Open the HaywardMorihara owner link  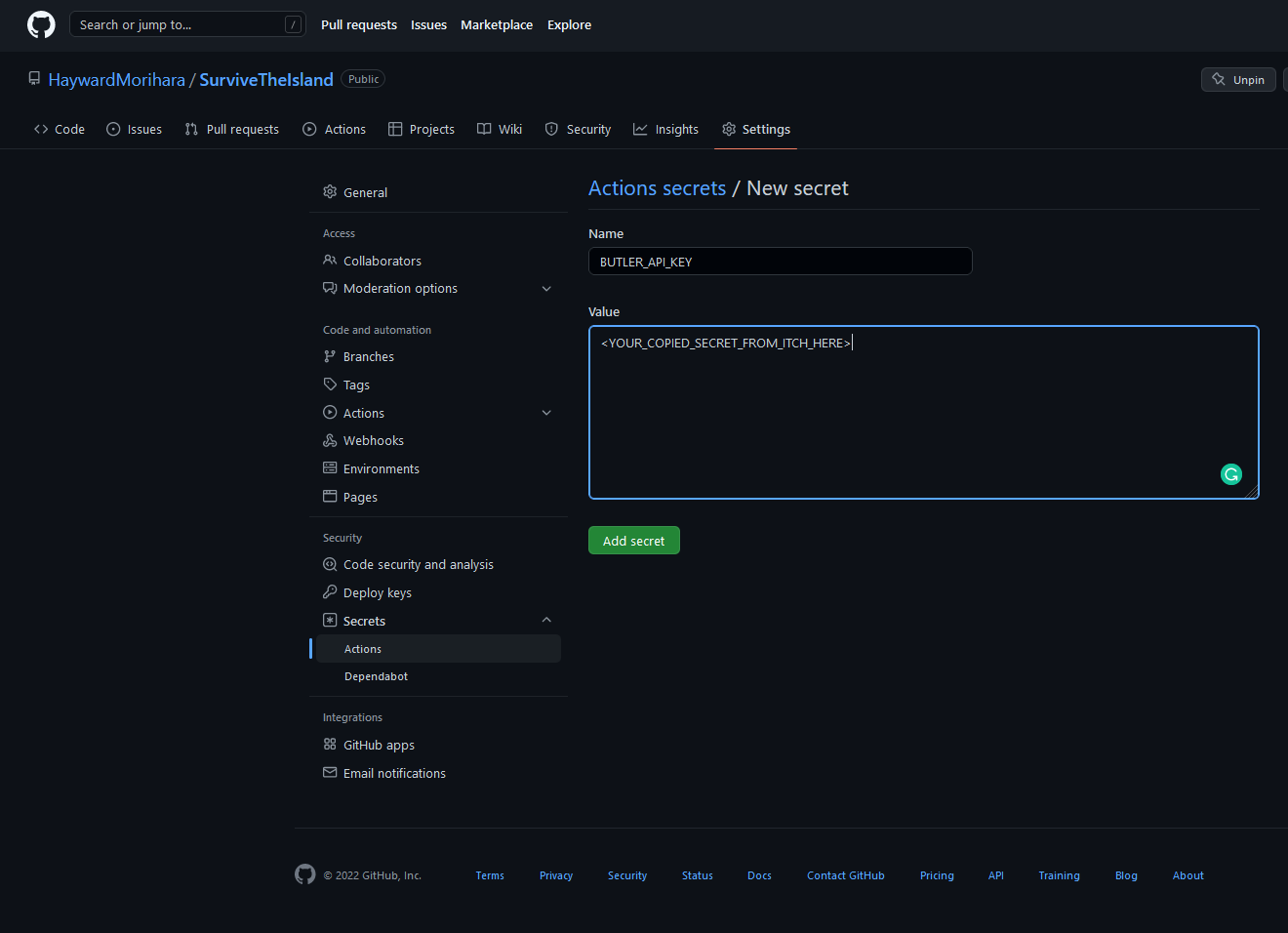pos(117,79)
